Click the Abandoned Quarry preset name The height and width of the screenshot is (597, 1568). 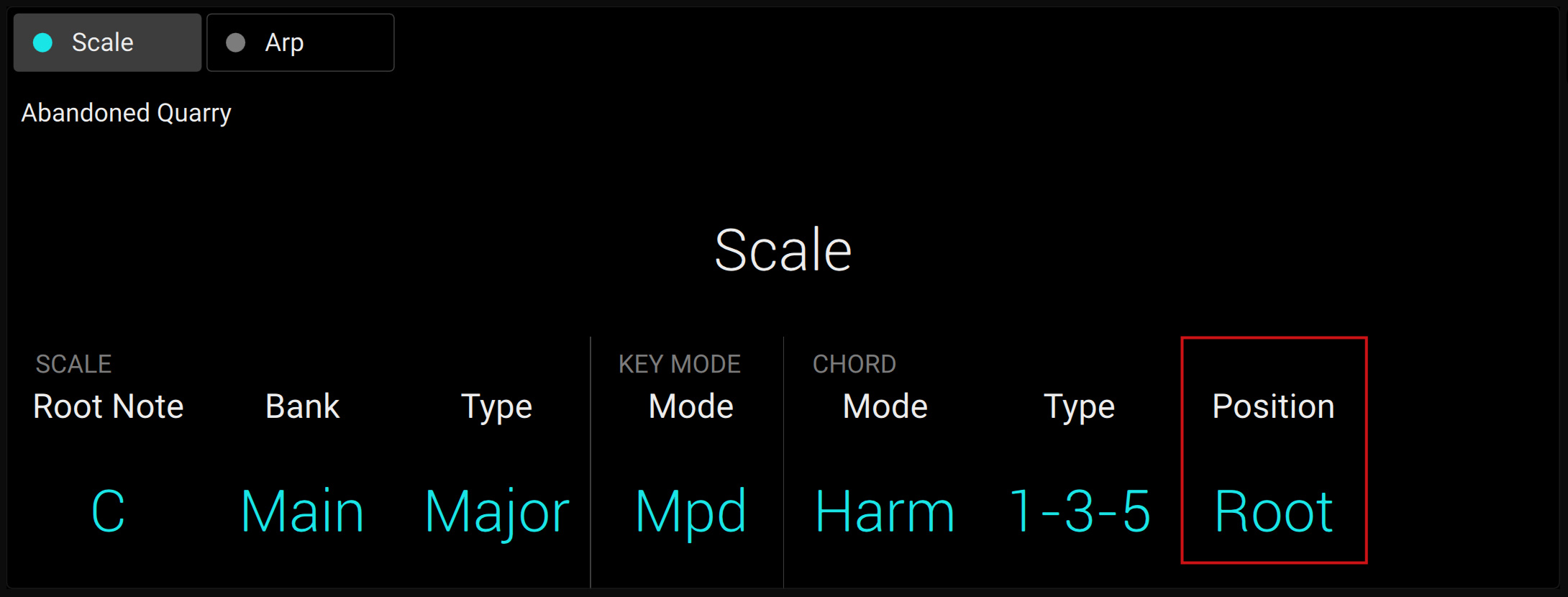[126, 113]
